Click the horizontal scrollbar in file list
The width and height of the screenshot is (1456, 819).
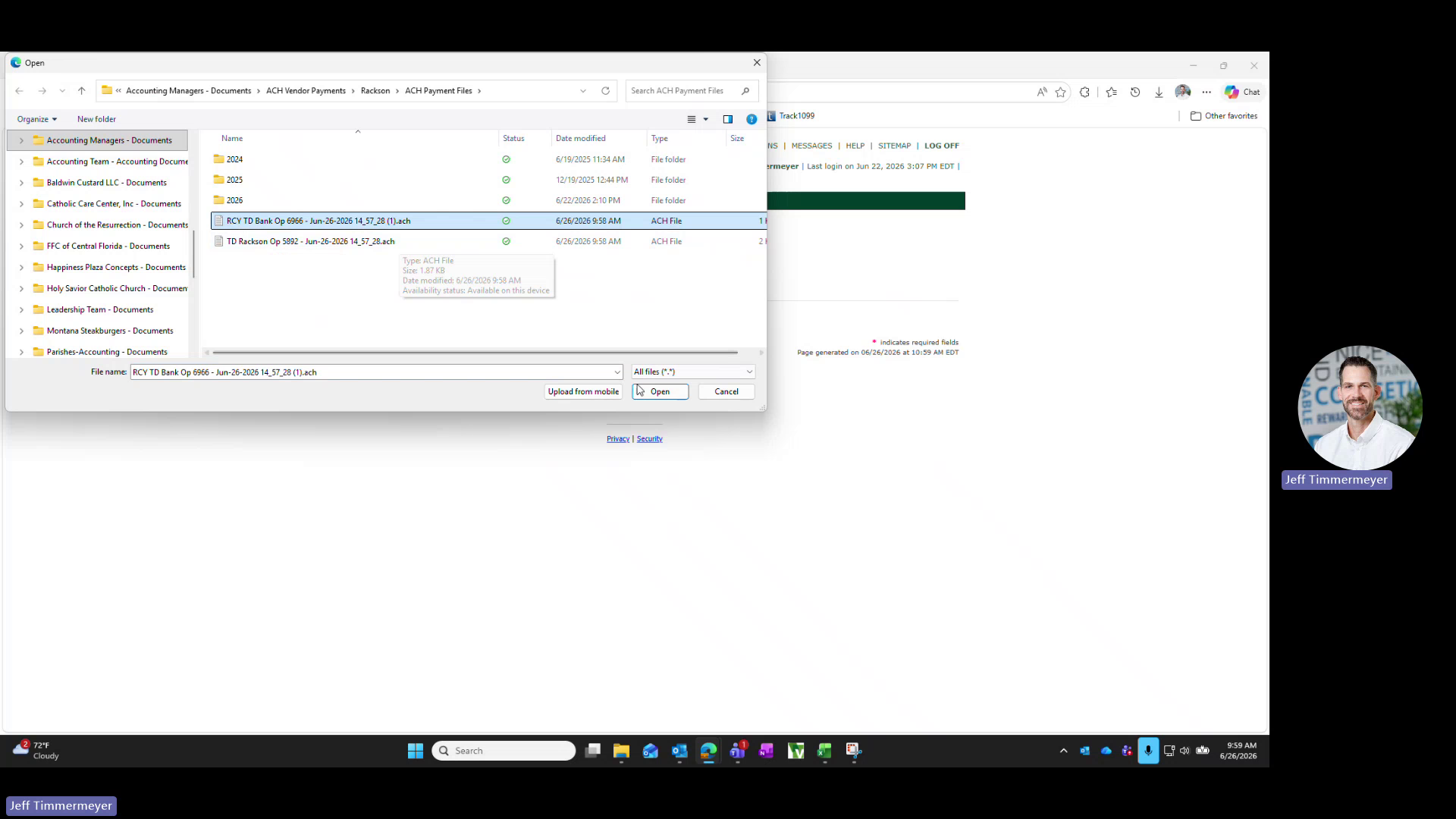click(x=475, y=353)
